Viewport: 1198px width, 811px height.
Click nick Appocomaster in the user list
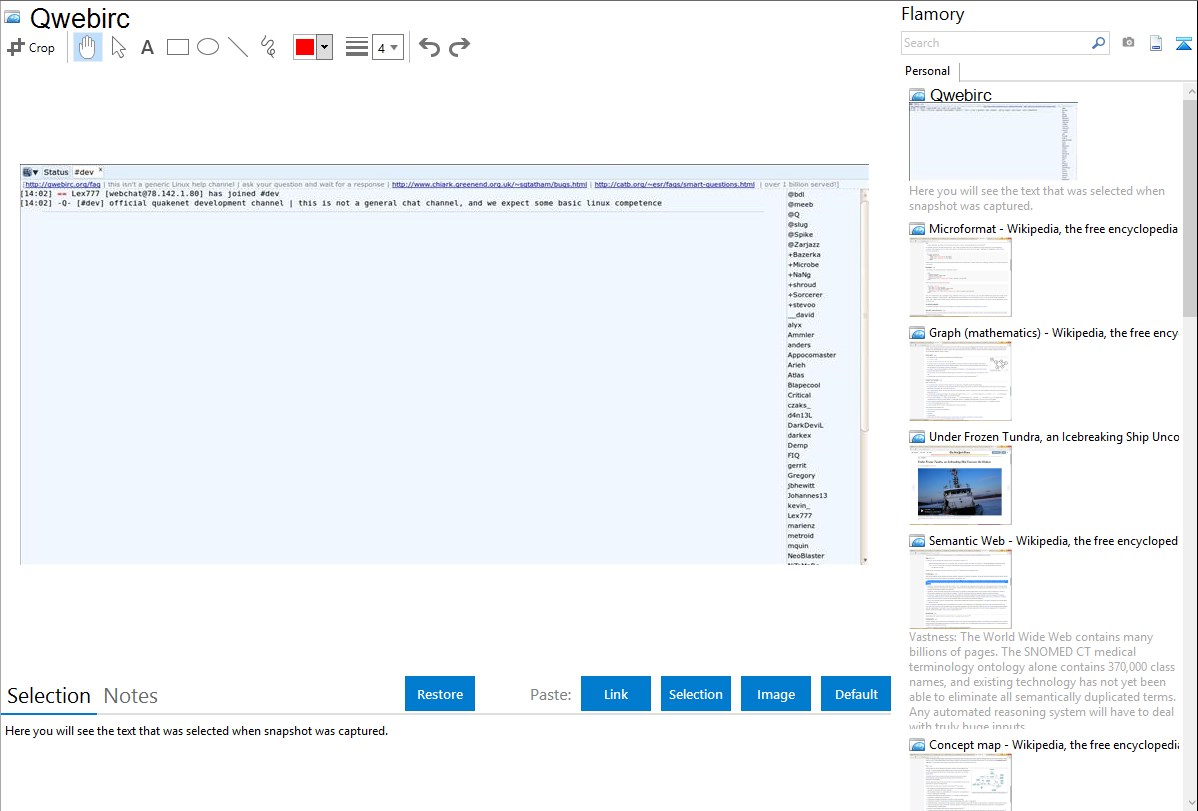[x=811, y=355]
